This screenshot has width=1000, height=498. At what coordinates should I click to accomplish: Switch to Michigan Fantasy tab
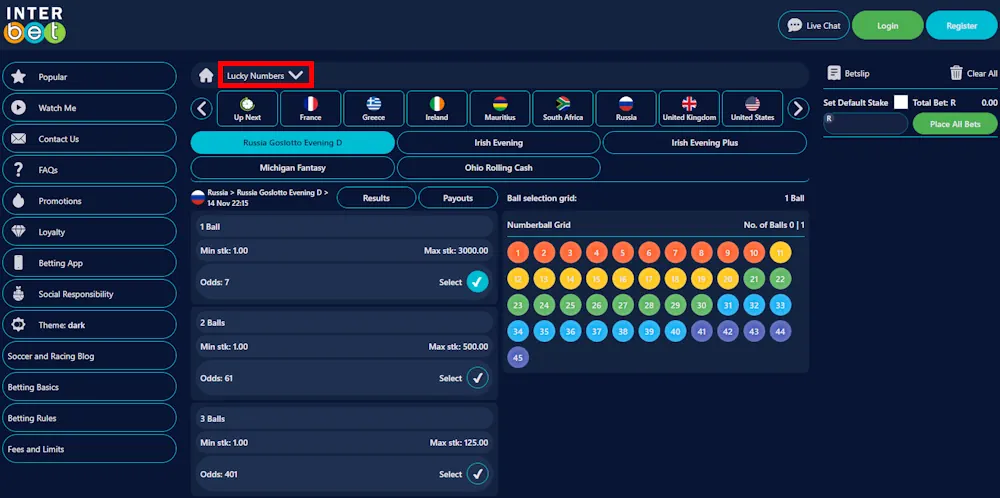(293, 168)
